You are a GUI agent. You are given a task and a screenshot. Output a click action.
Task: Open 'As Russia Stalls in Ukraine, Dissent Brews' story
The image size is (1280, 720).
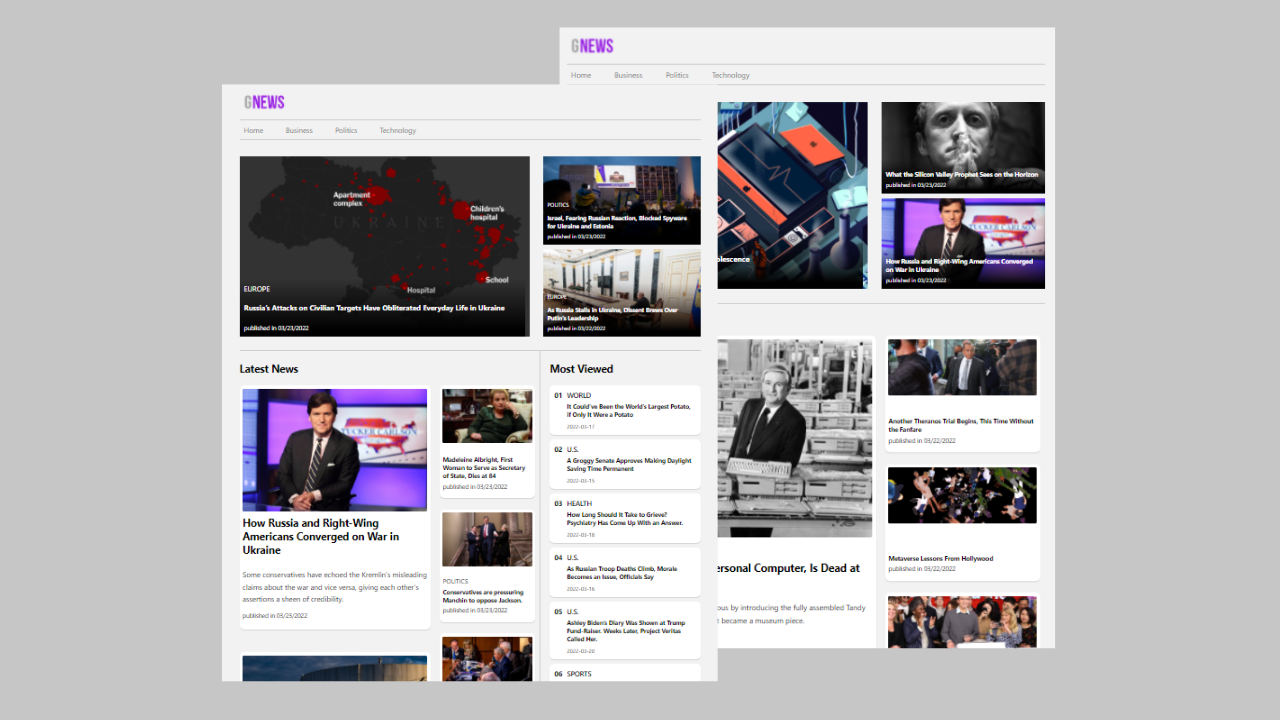coord(612,314)
